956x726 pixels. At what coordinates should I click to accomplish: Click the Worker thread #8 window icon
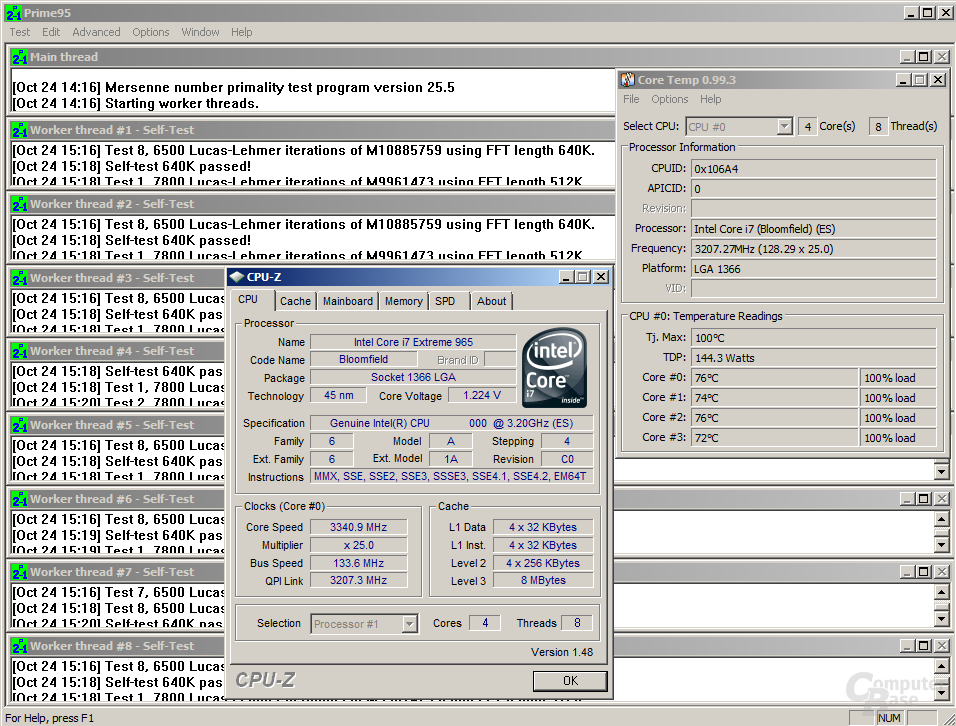20,646
